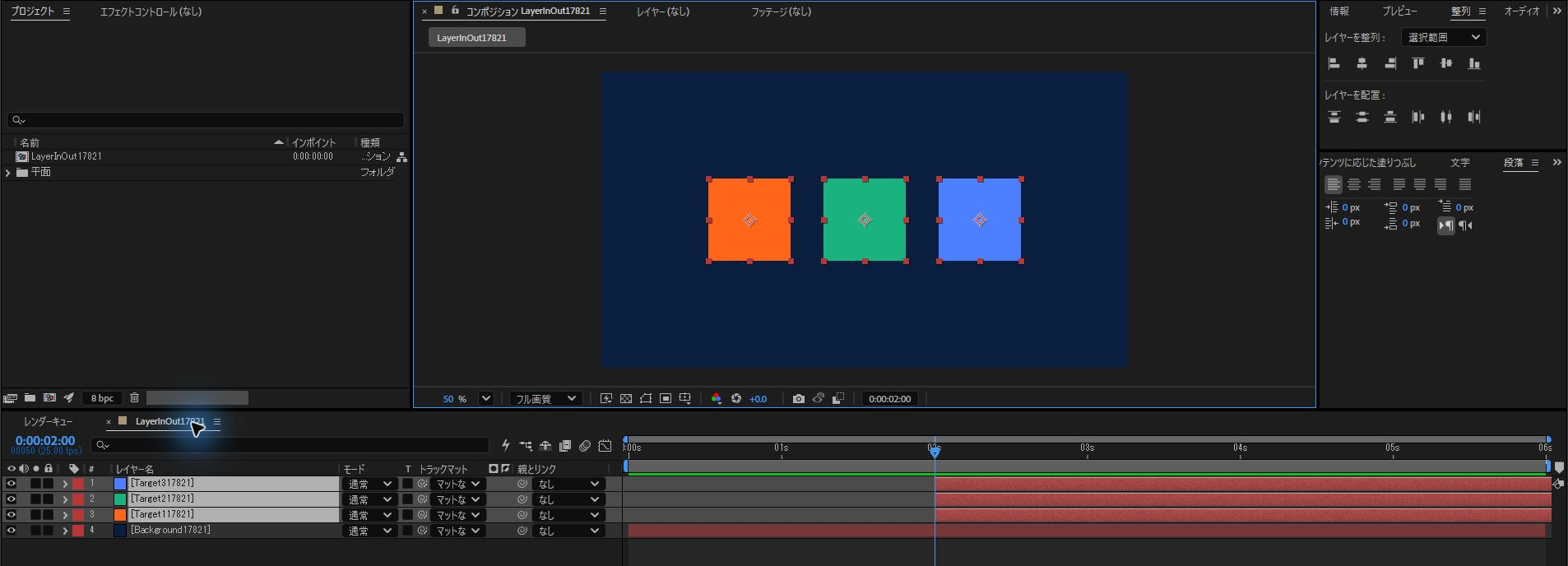
Task: Toggle solo box for Target217821 layer
Action: pos(35,499)
